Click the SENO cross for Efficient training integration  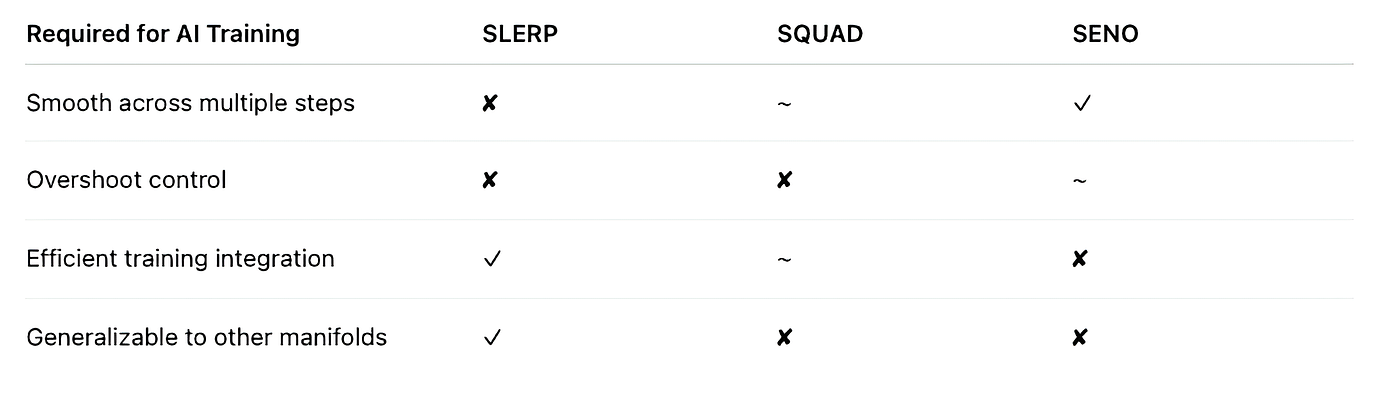pos(1080,259)
